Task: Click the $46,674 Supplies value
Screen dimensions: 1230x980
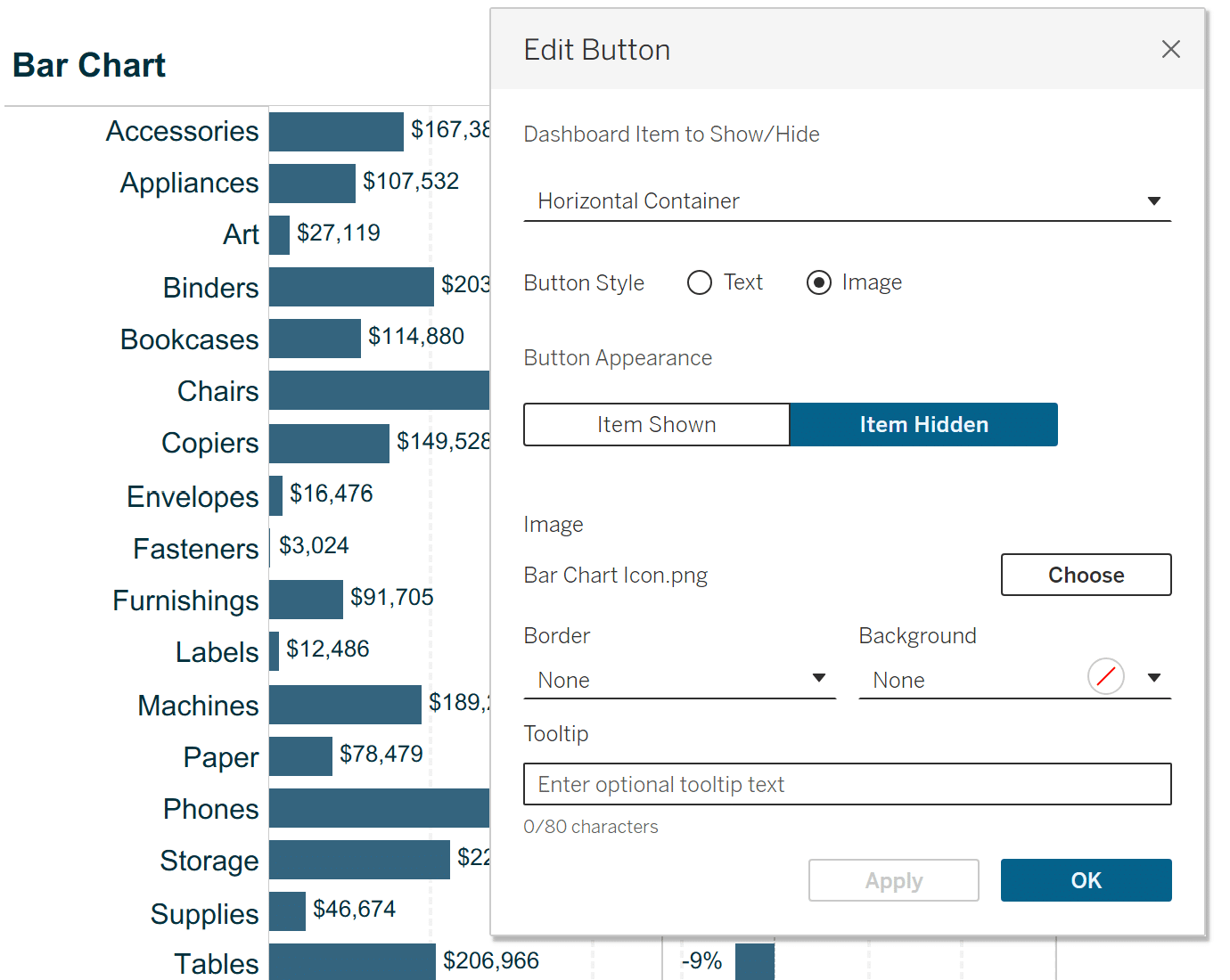Action: [x=354, y=909]
